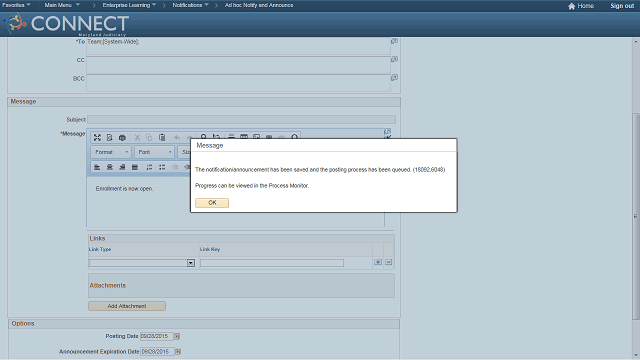
Task: Expand the Link Type dropdown
Action: click(x=191, y=263)
